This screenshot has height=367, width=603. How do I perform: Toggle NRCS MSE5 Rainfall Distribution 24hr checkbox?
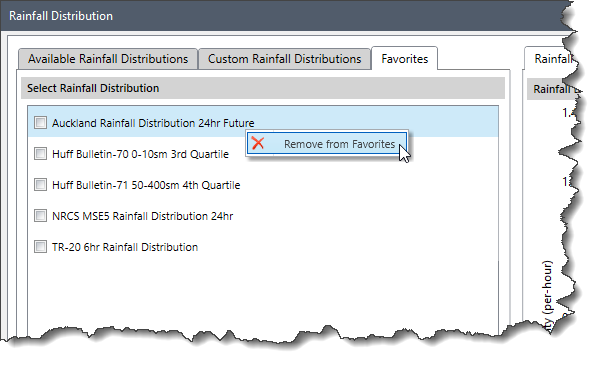click(x=40, y=216)
